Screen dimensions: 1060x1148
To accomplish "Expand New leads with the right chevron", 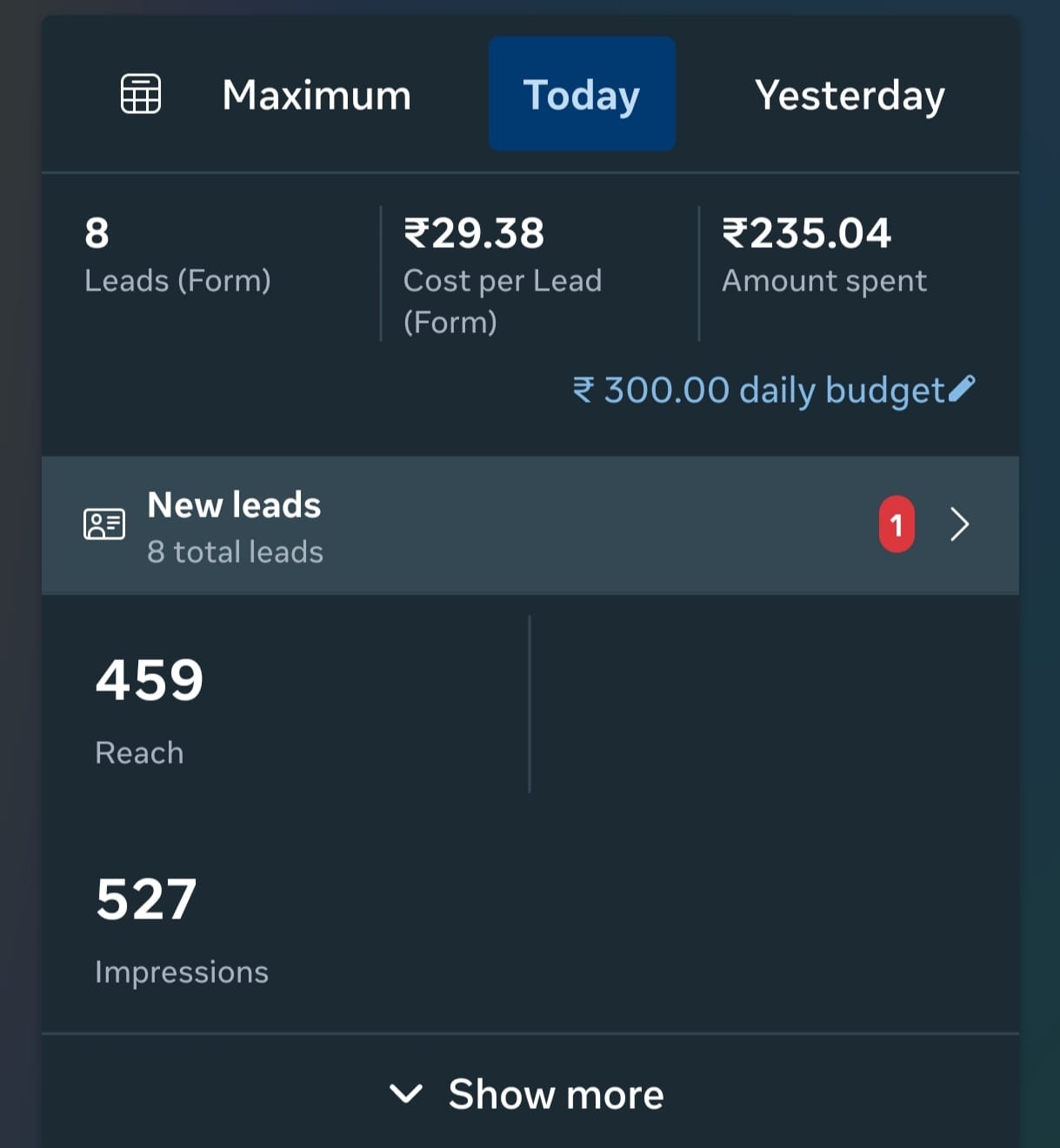I will 959,524.
